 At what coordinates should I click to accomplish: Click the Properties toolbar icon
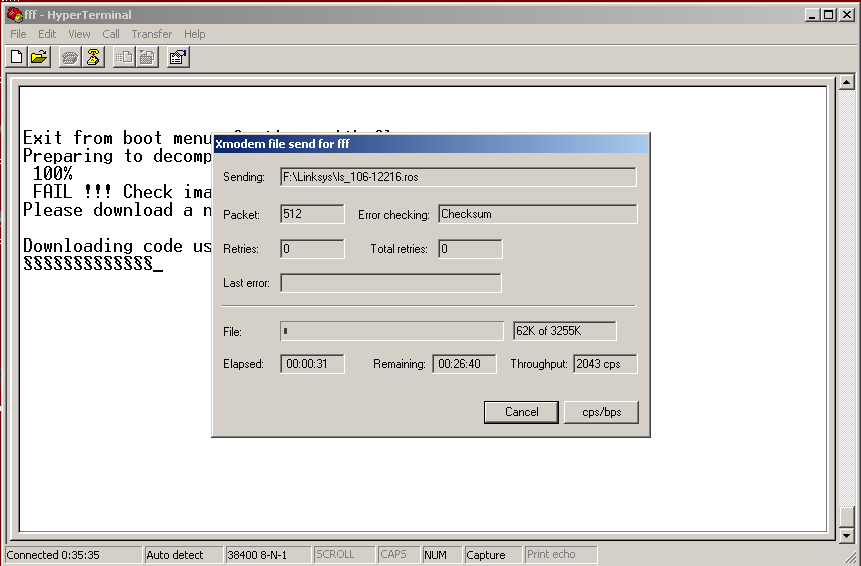[x=178, y=57]
